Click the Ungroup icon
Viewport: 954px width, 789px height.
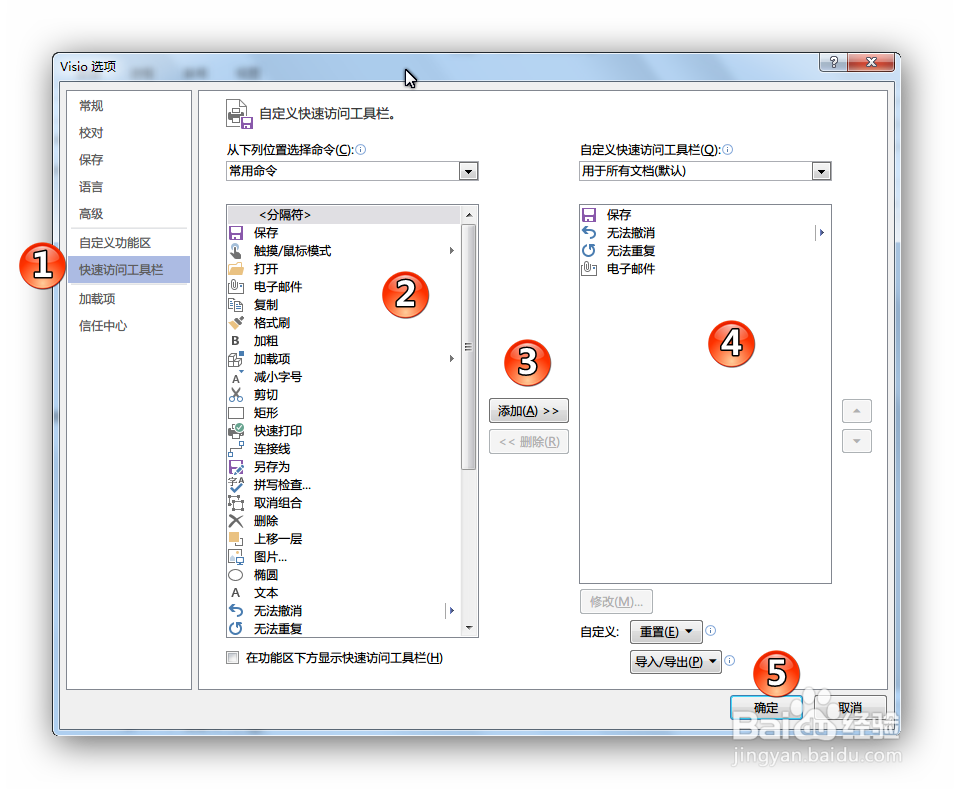[x=235, y=503]
